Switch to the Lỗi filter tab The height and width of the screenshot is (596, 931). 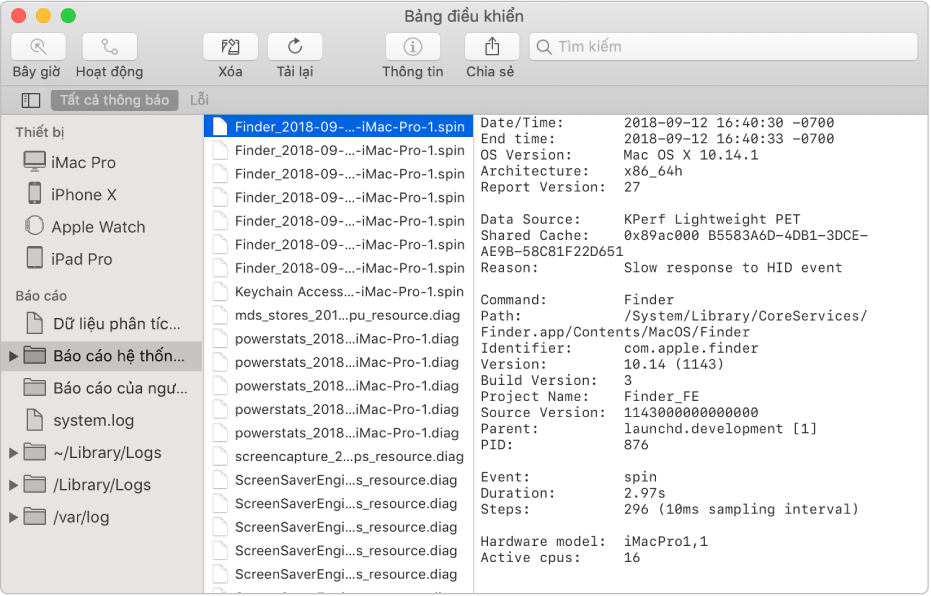click(200, 100)
